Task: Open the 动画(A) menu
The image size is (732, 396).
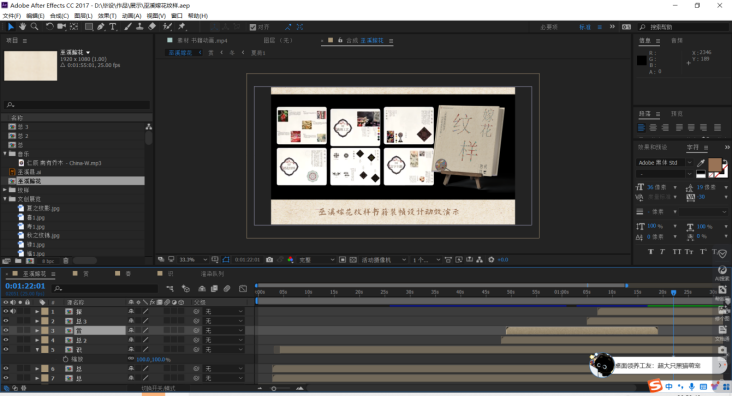Action: pyautogui.click(x=131, y=16)
